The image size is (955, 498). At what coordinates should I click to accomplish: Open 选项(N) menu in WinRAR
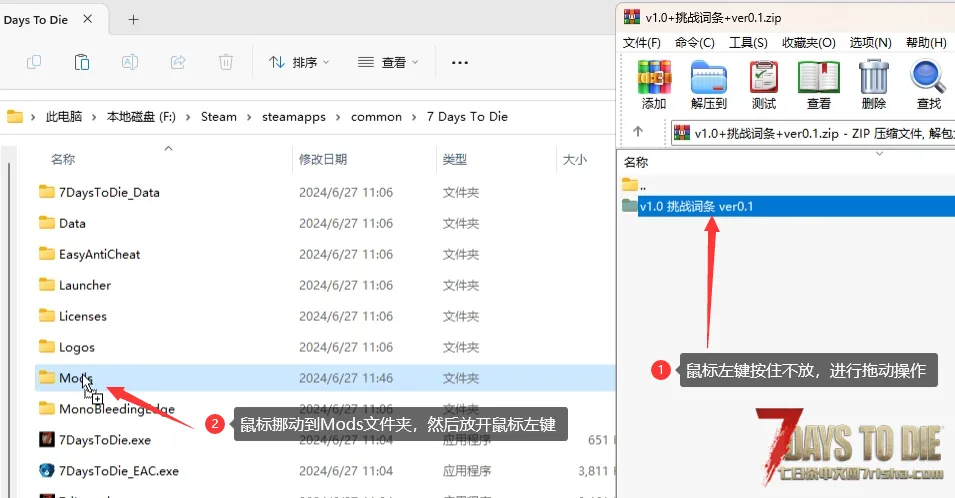[870, 43]
